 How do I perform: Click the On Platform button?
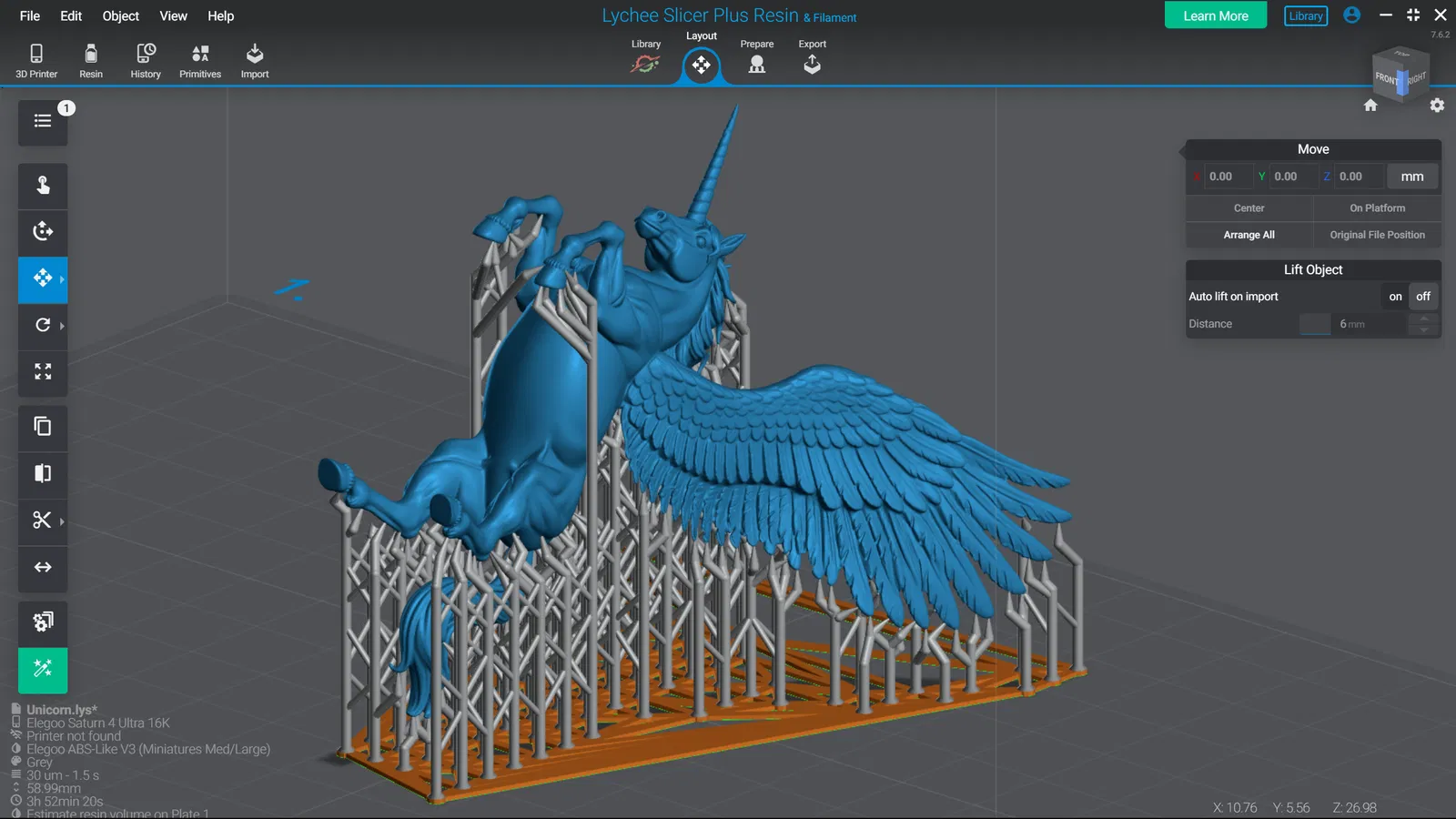point(1377,208)
